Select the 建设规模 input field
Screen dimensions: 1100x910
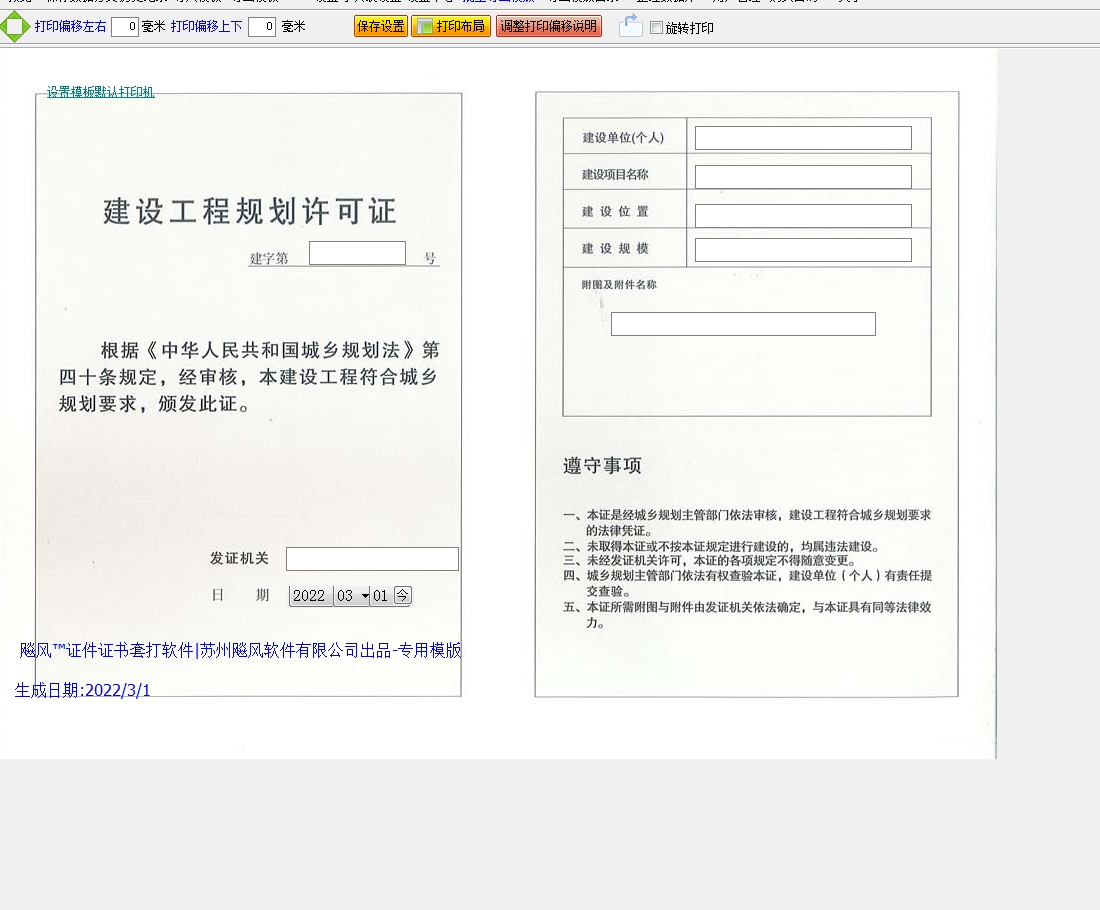tap(803, 250)
